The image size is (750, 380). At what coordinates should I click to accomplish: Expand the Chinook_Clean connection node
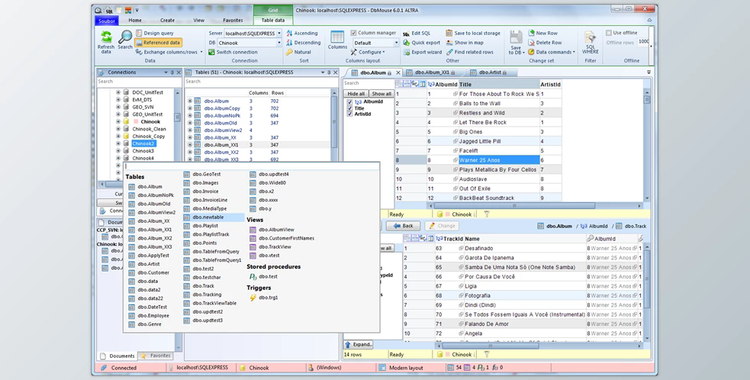pos(118,129)
